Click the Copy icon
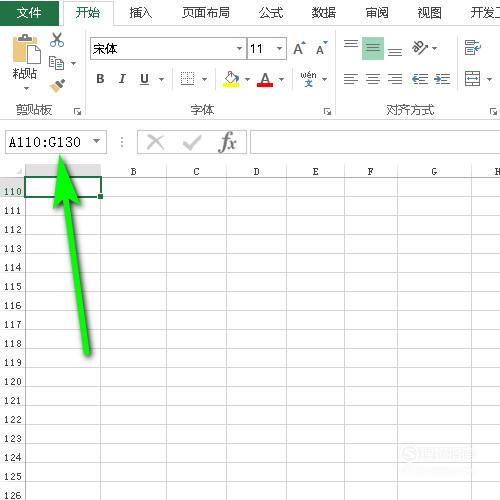The width and height of the screenshot is (500, 500). [x=56, y=63]
